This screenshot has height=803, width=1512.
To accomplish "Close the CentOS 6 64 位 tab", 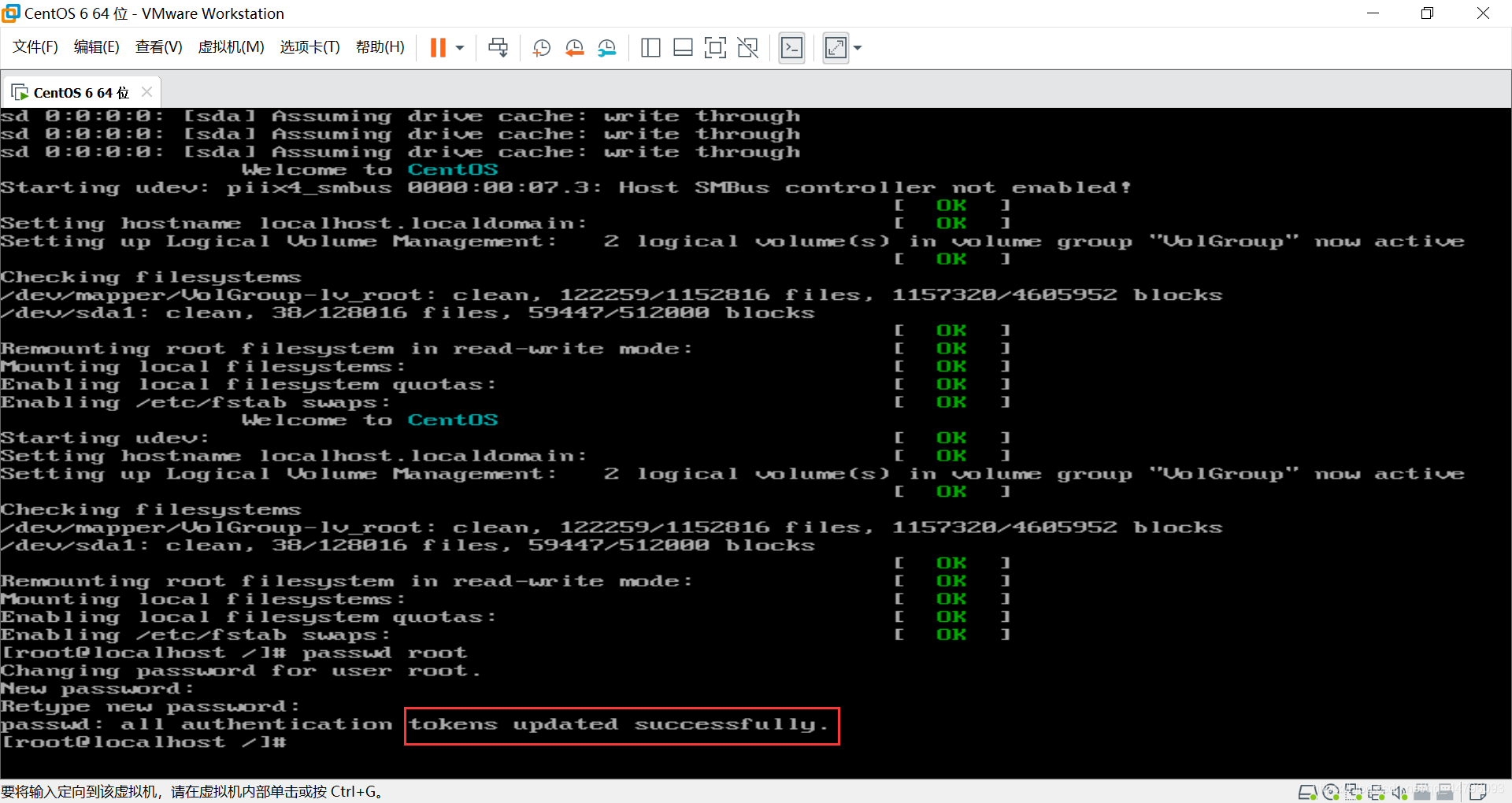I will 146,92.
